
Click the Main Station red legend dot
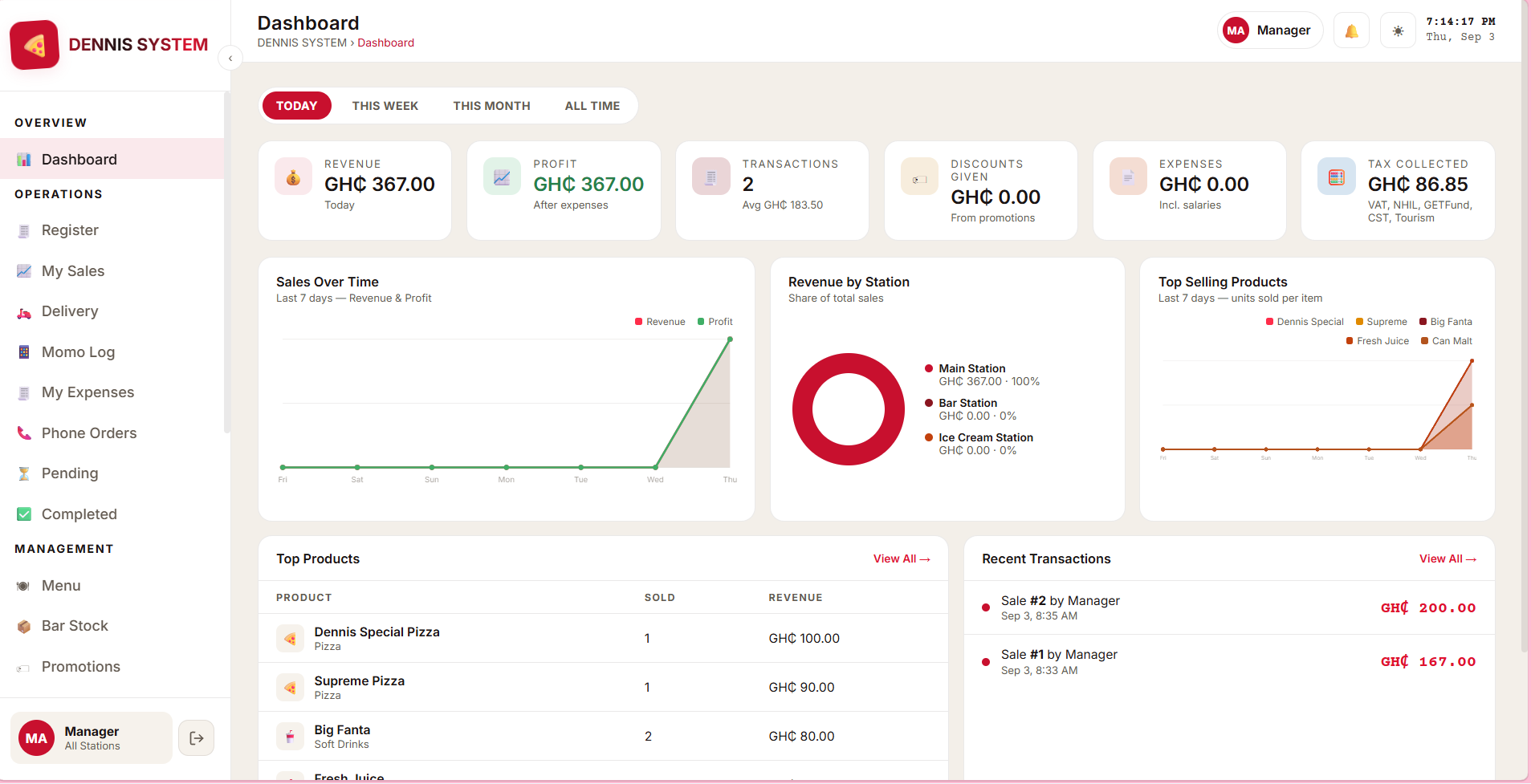(x=929, y=368)
